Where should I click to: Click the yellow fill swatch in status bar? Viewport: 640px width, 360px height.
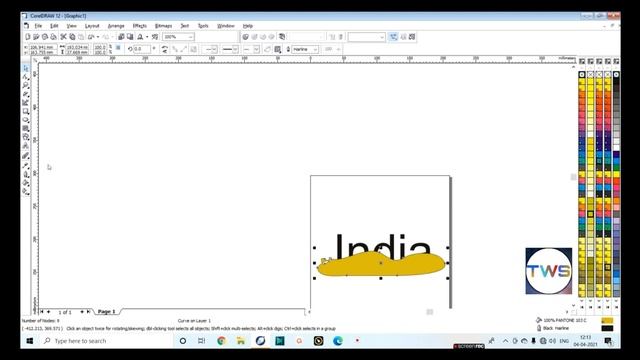[x=607, y=320]
